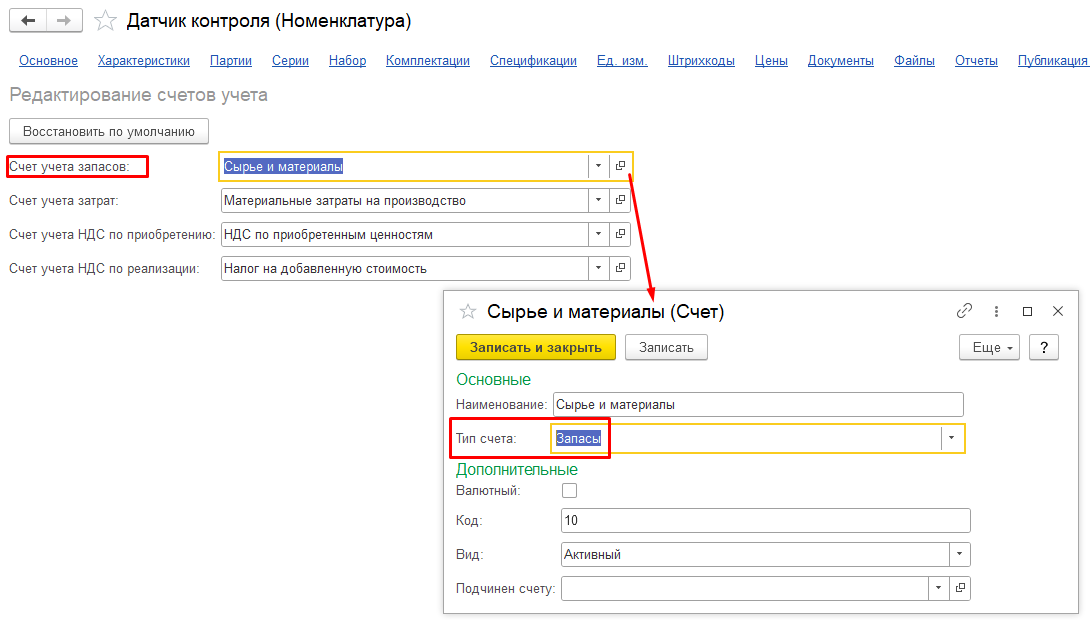The width and height of the screenshot is (1090, 620).
Task: Open the Публикация link
Action: [x=1053, y=60]
